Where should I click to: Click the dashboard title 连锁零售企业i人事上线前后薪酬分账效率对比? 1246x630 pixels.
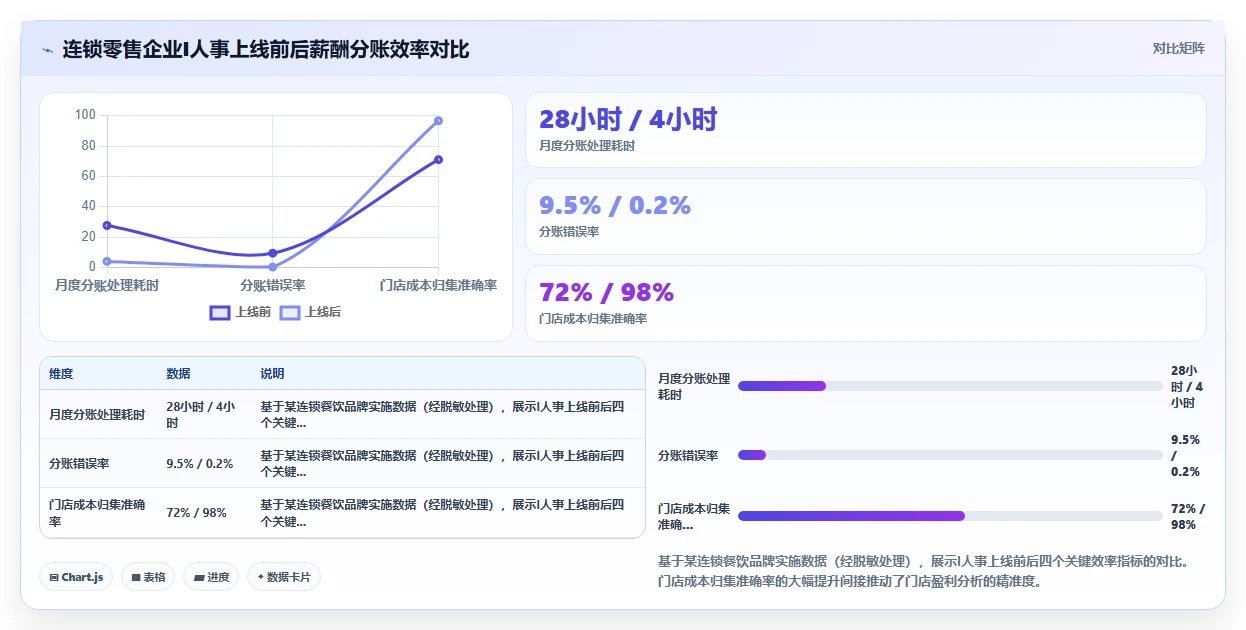(266, 49)
